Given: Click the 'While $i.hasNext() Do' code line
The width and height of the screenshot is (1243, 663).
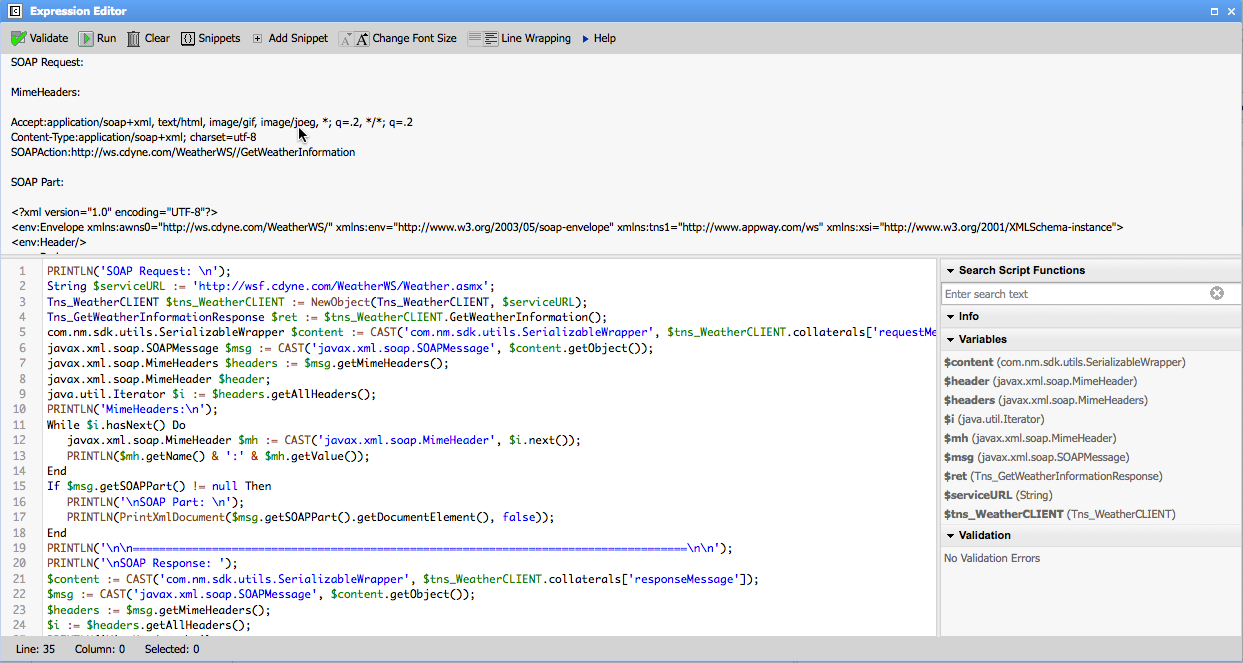Looking at the screenshot, I should [116, 425].
